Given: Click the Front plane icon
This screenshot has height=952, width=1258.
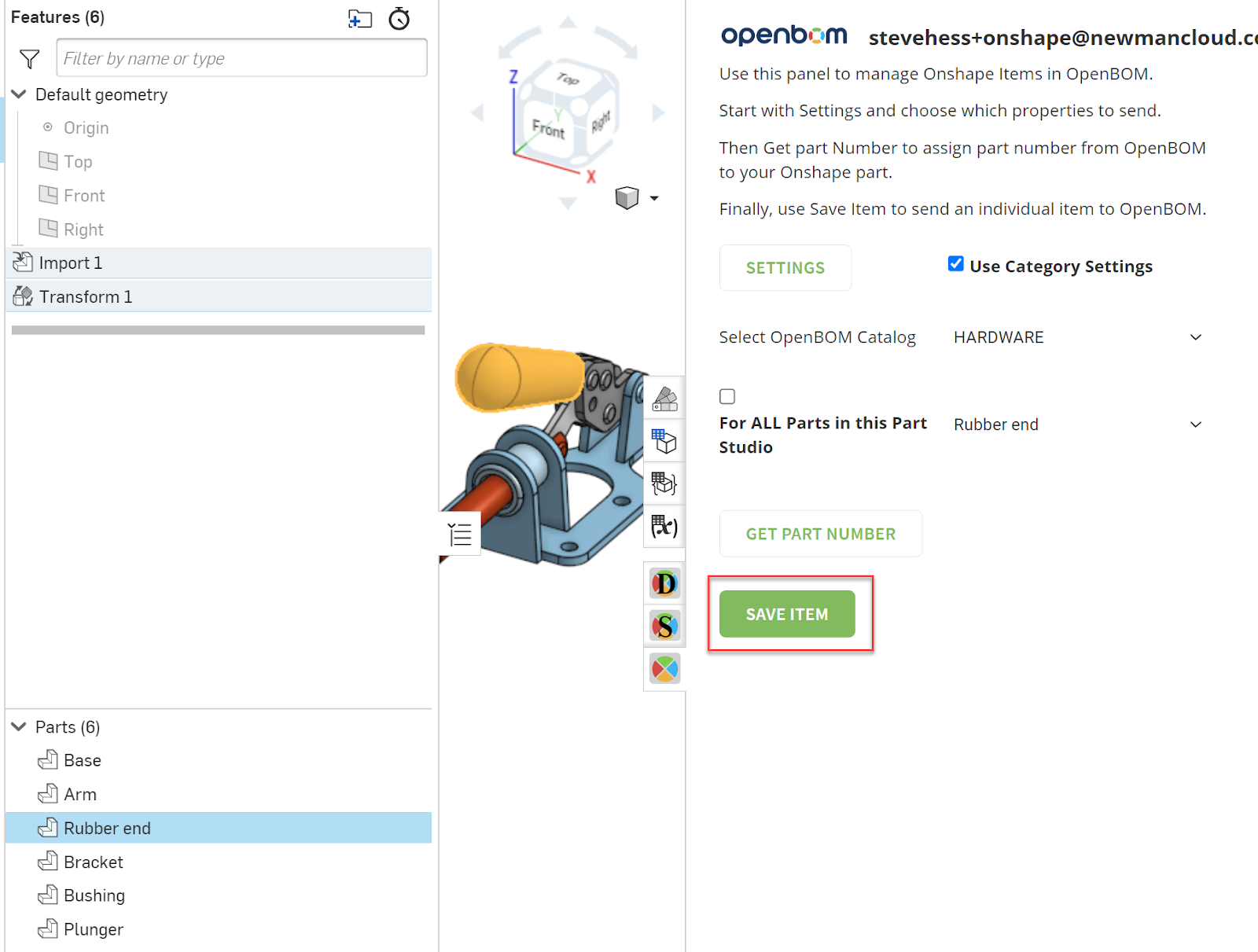Looking at the screenshot, I should coord(49,195).
